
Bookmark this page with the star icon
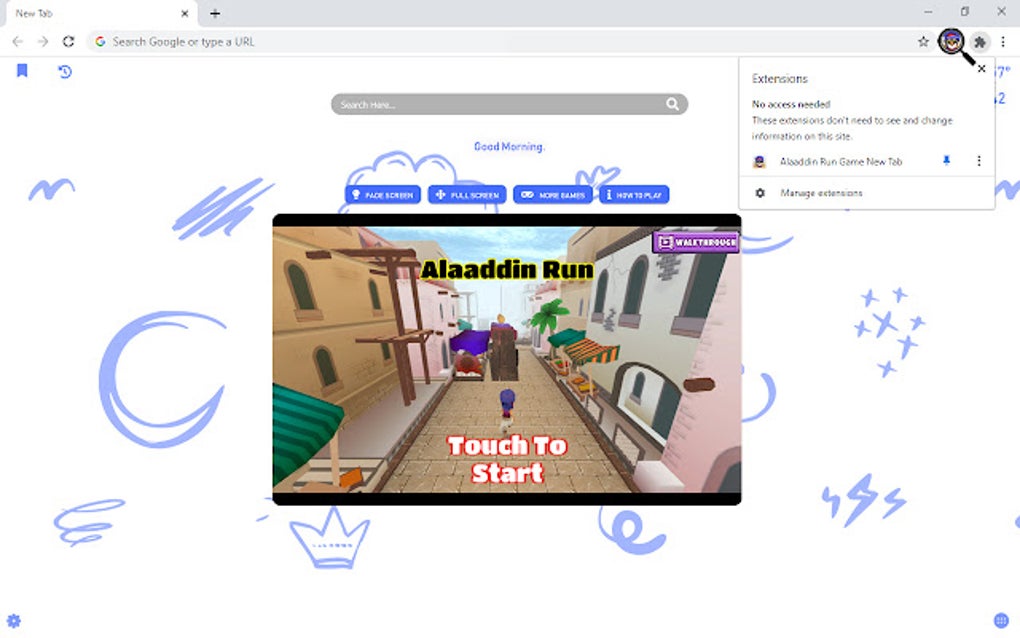tap(923, 42)
